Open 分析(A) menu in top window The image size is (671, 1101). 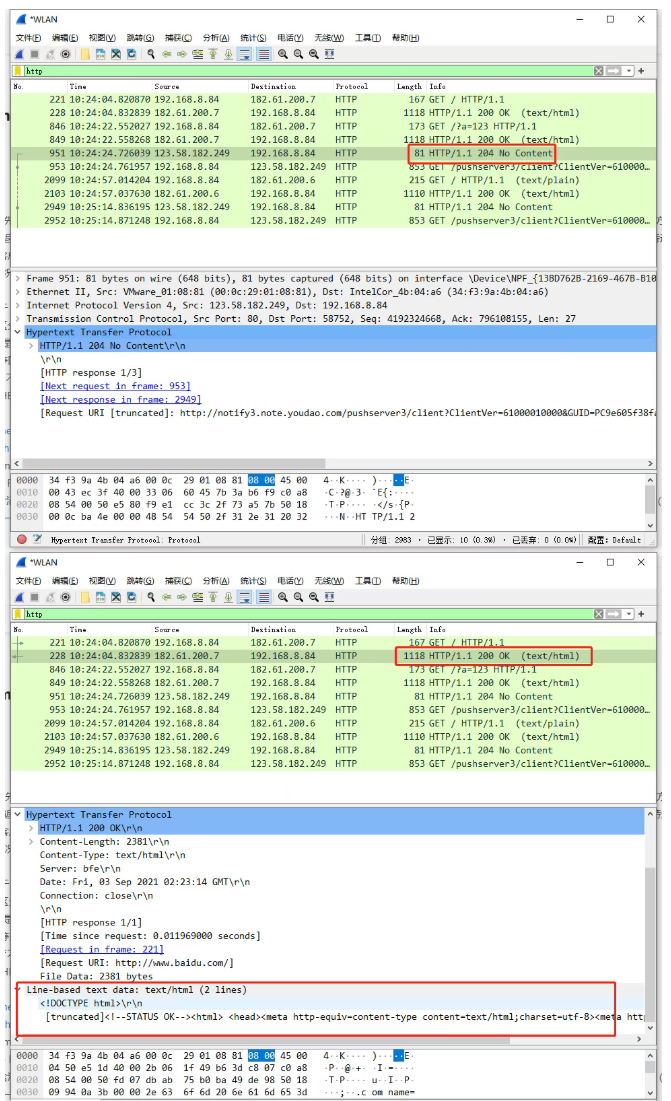[215, 37]
